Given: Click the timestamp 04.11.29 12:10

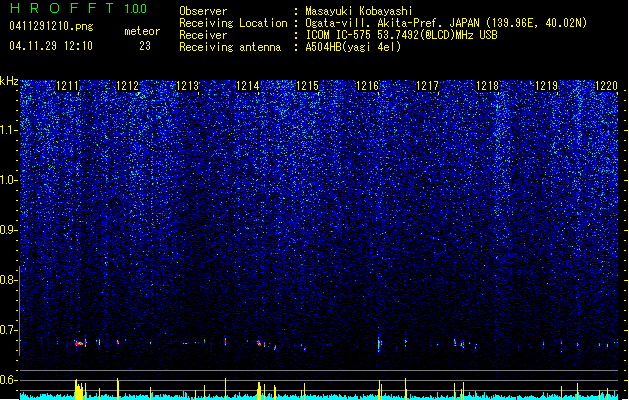Looking at the screenshot, I should pos(51,46).
